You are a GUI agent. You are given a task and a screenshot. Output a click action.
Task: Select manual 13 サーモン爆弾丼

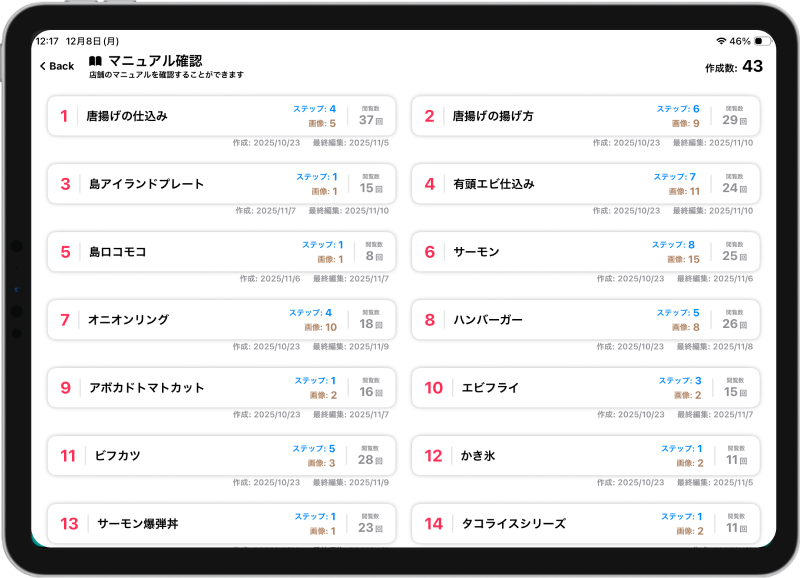tap(221, 523)
